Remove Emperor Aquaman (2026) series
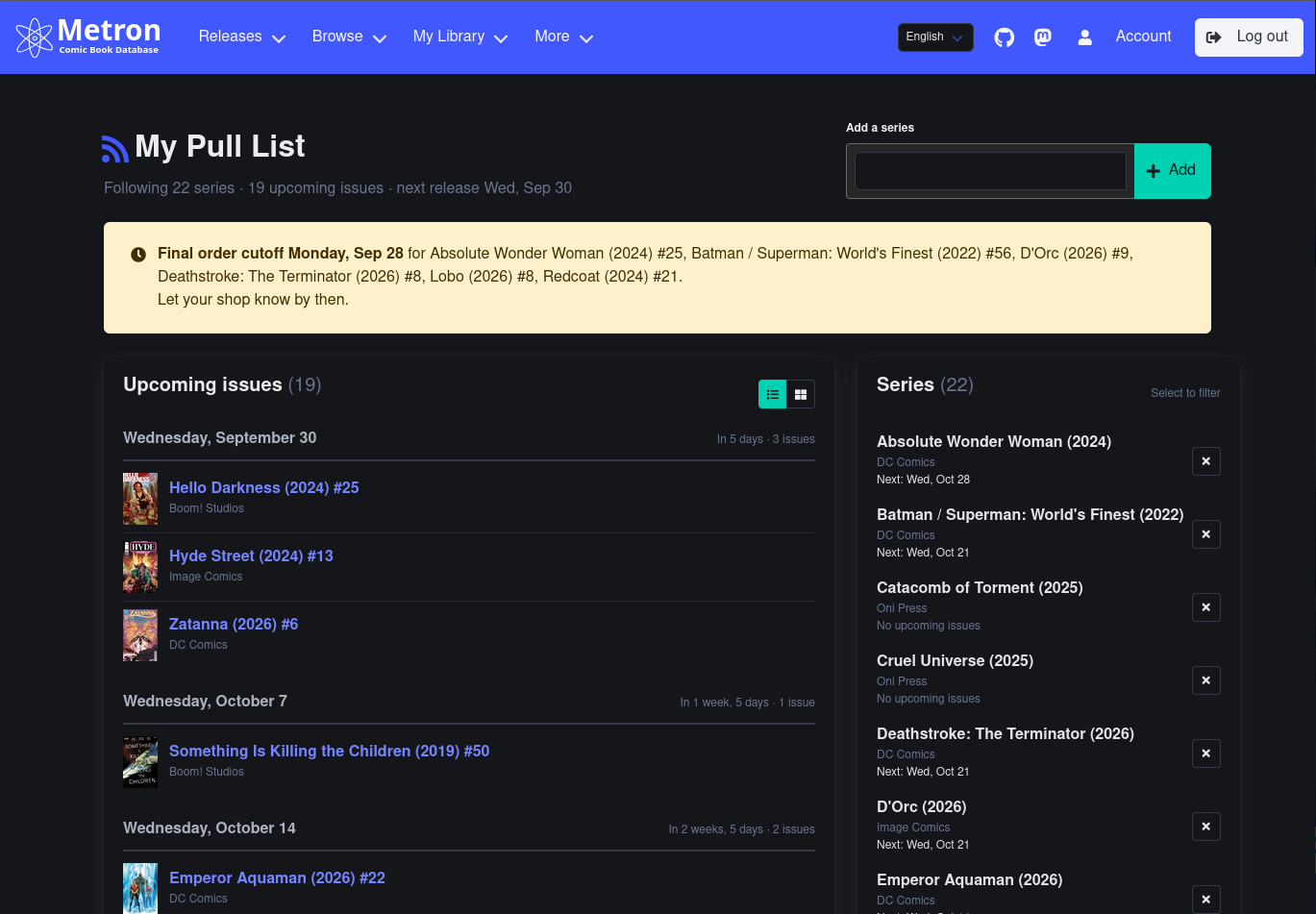This screenshot has height=914, width=1316. [1206, 900]
